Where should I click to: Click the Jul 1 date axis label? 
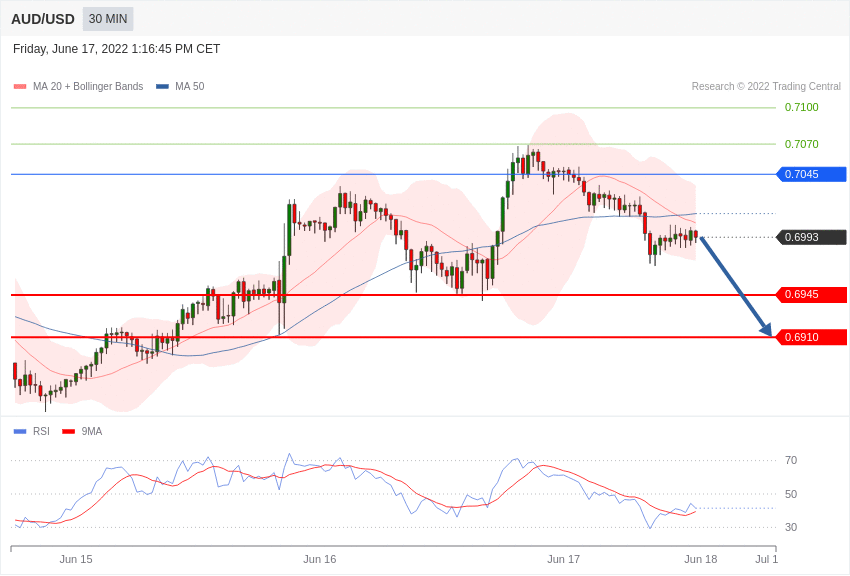point(767,559)
